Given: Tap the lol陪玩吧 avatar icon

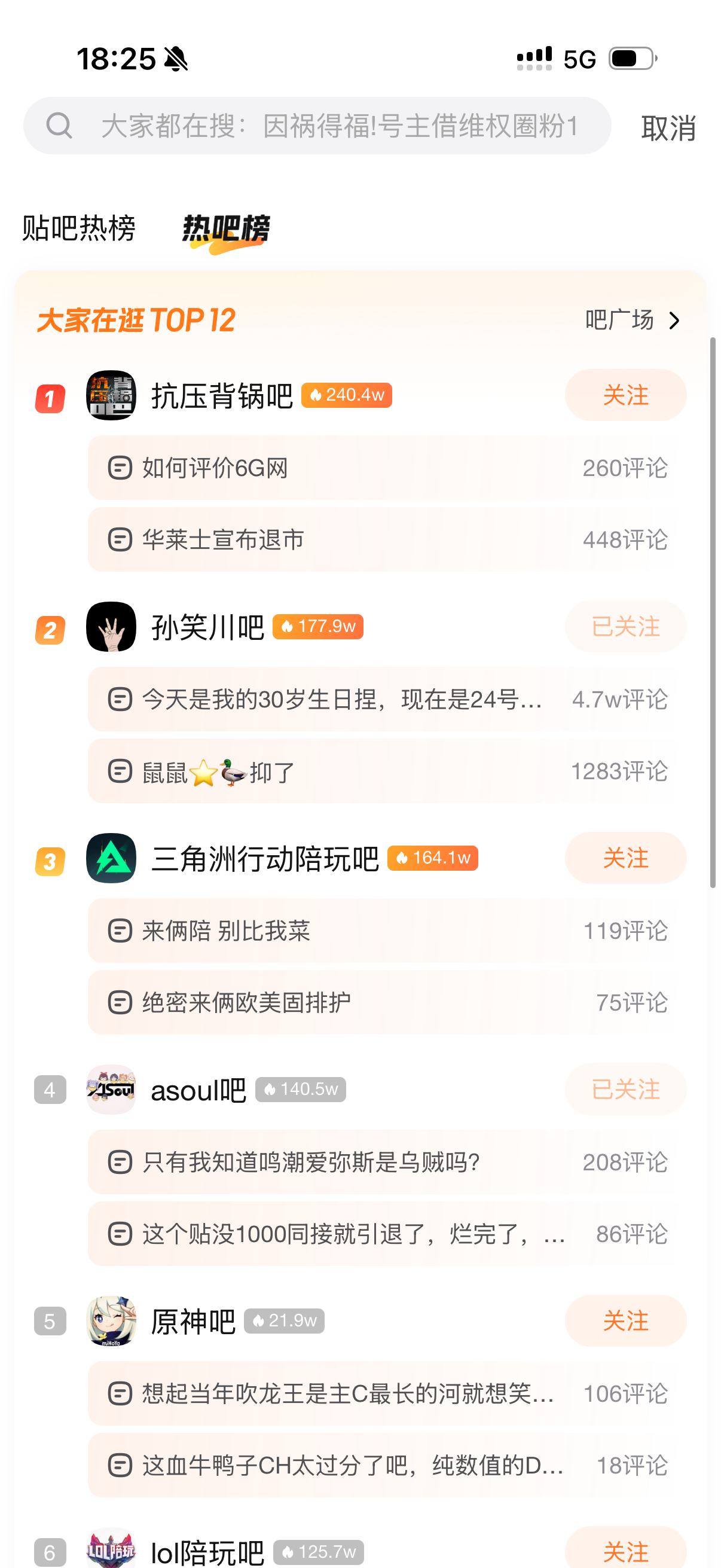Looking at the screenshot, I should pyautogui.click(x=111, y=1549).
